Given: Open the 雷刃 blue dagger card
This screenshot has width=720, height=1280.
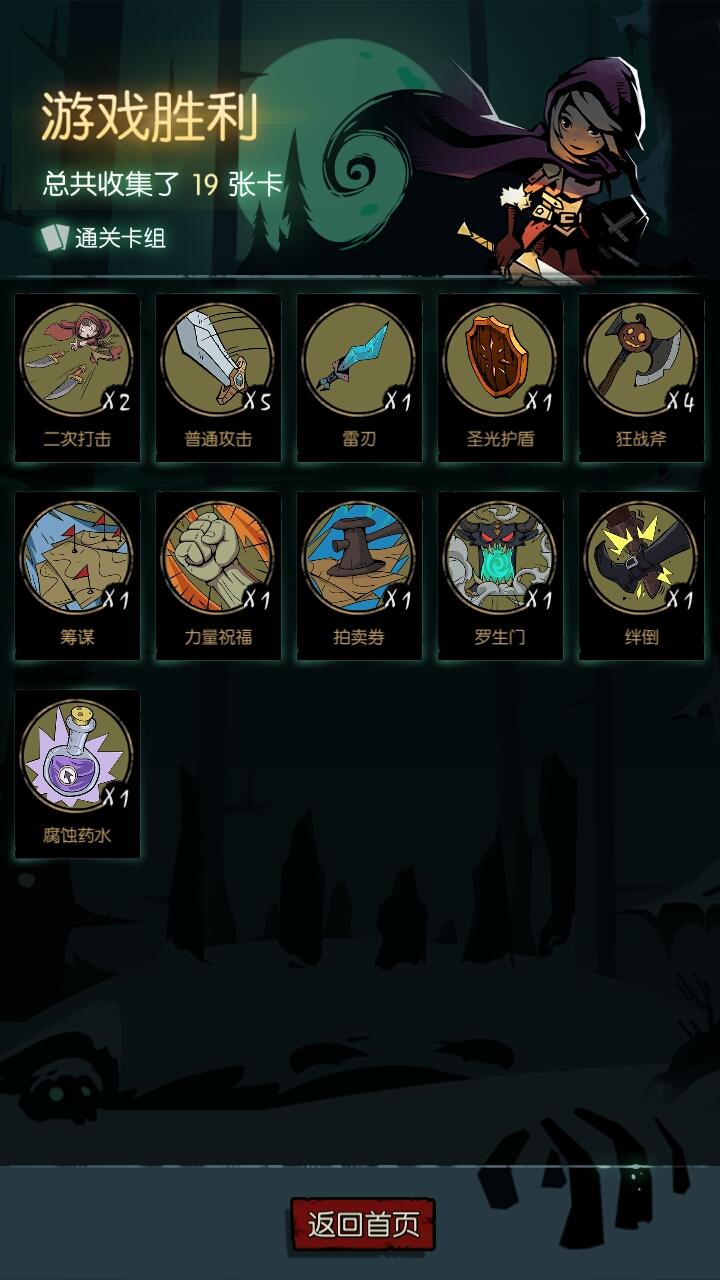Looking at the screenshot, I should pyautogui.click(x=360, y=377).
